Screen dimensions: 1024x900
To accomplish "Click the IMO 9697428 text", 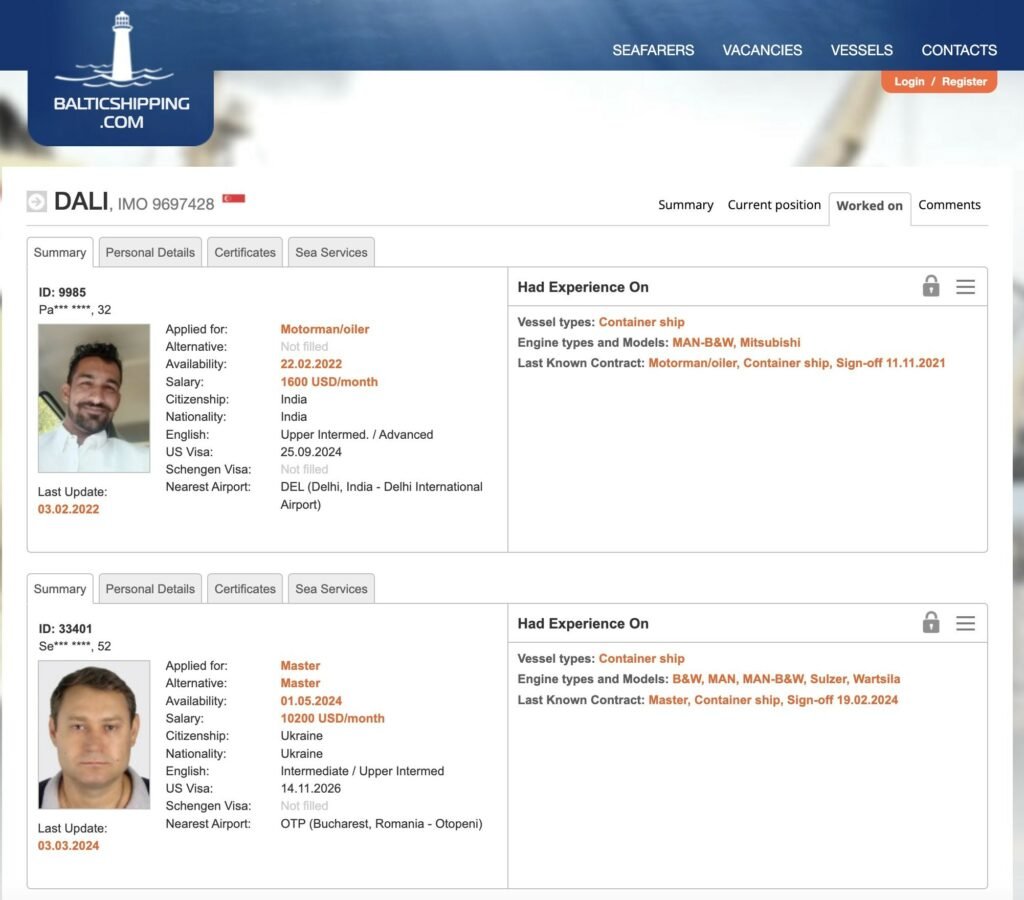I will (x=166, y=204).
